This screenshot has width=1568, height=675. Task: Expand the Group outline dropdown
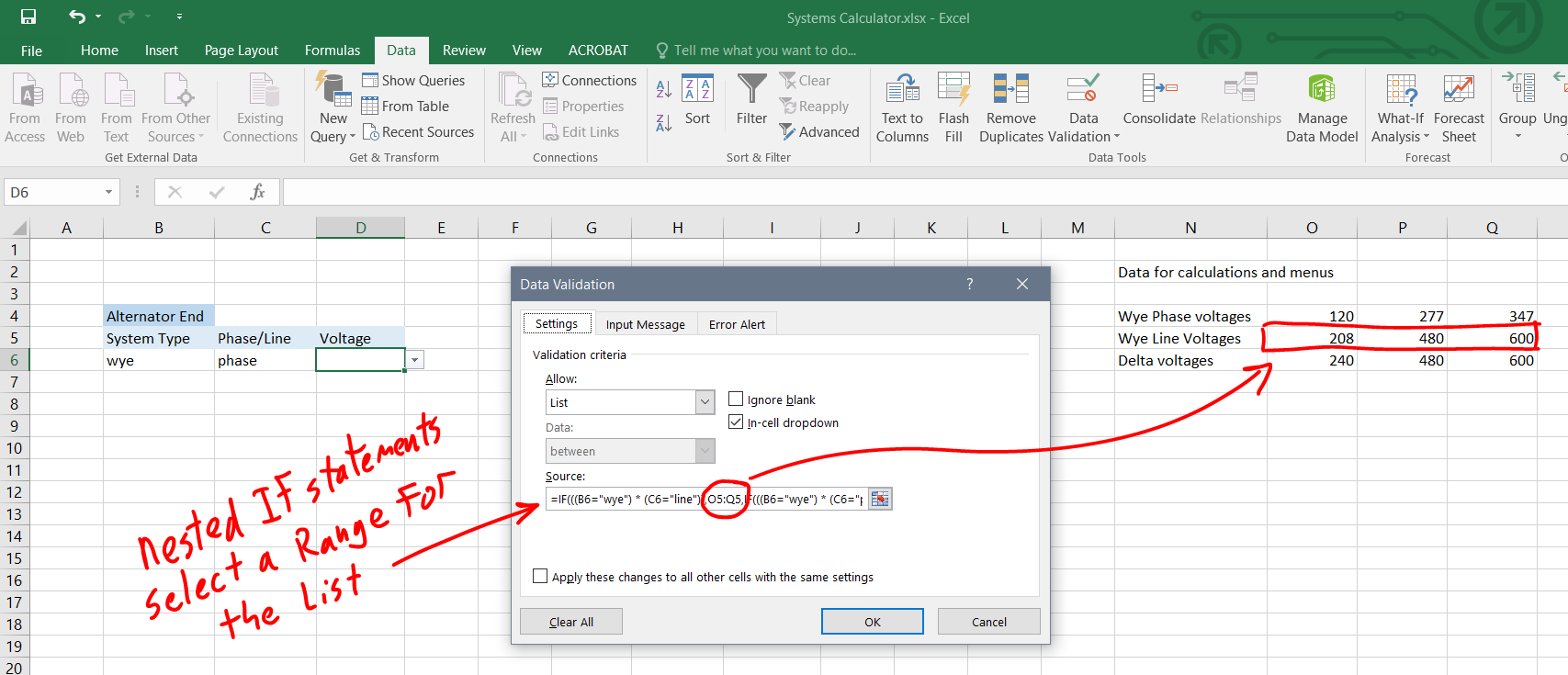tap(1517, 136)
